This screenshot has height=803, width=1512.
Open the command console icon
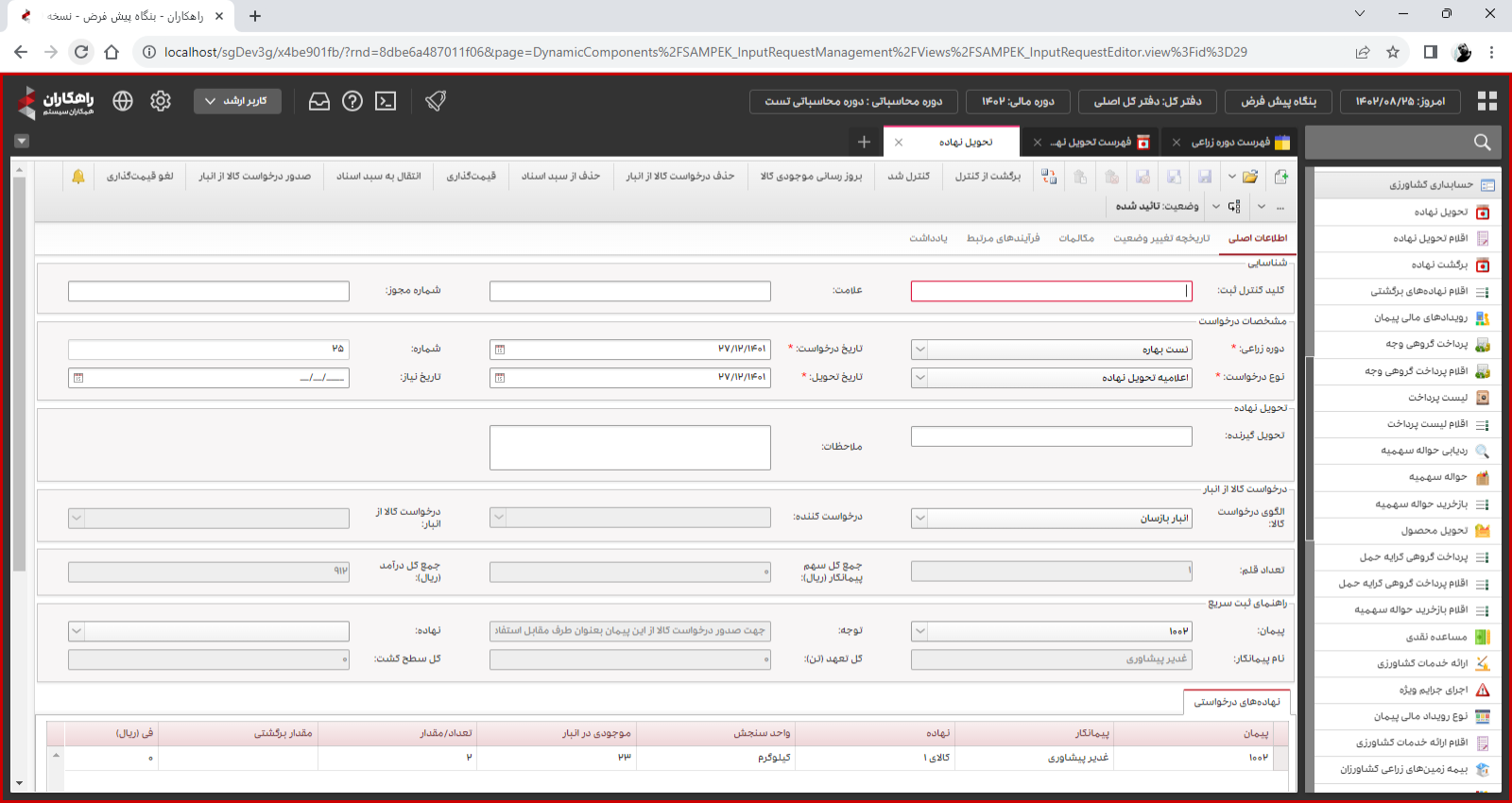[x=386, y=101]
